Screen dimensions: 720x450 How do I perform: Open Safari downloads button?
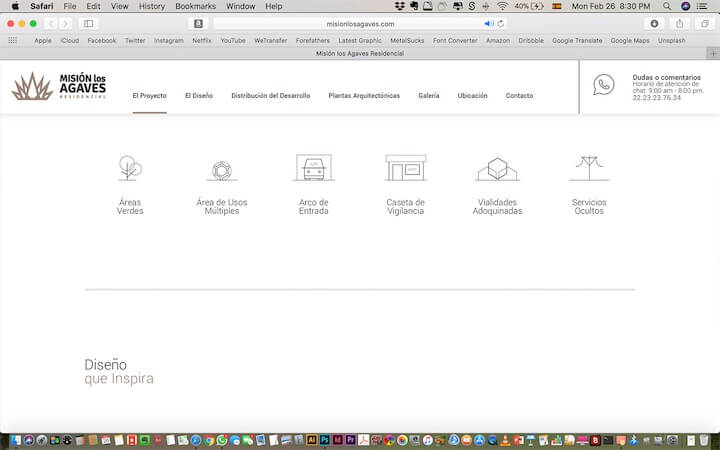655,23
